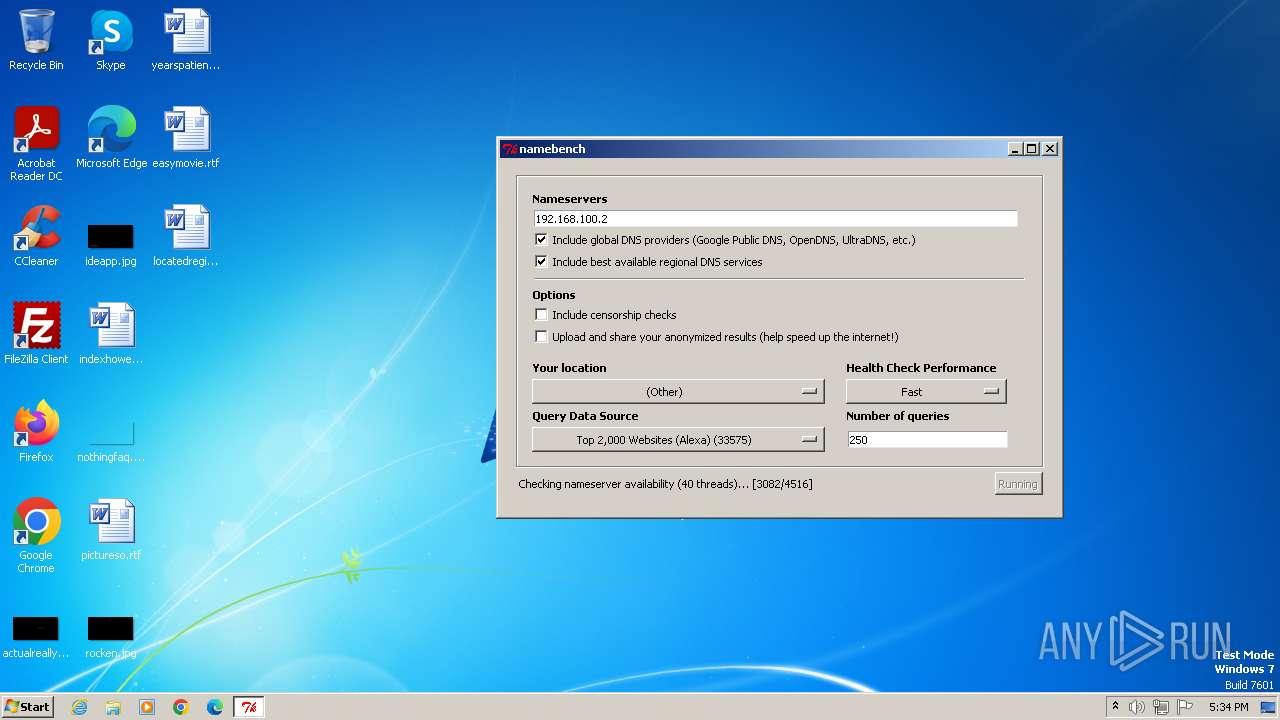1280x720 pixels.
Task: Uncheck Include global DNS providers
Action: click(541, 240)
